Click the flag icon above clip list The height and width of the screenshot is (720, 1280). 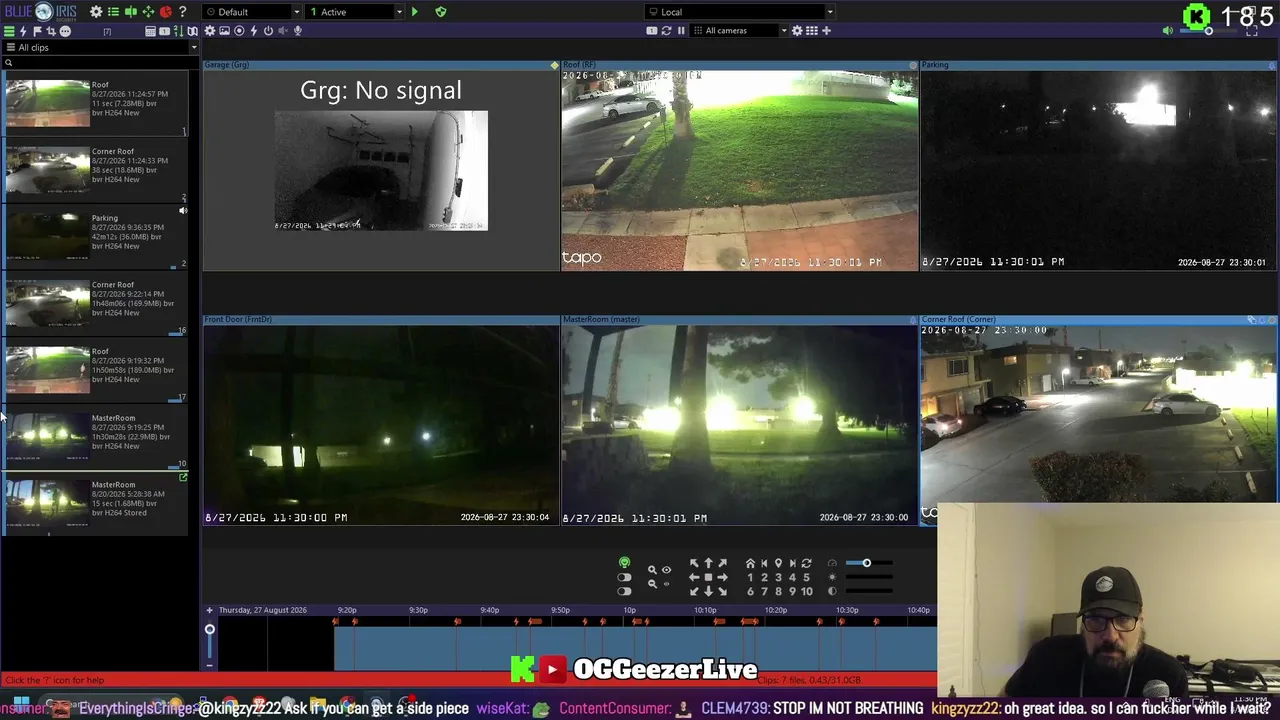[x=37, y=31]
